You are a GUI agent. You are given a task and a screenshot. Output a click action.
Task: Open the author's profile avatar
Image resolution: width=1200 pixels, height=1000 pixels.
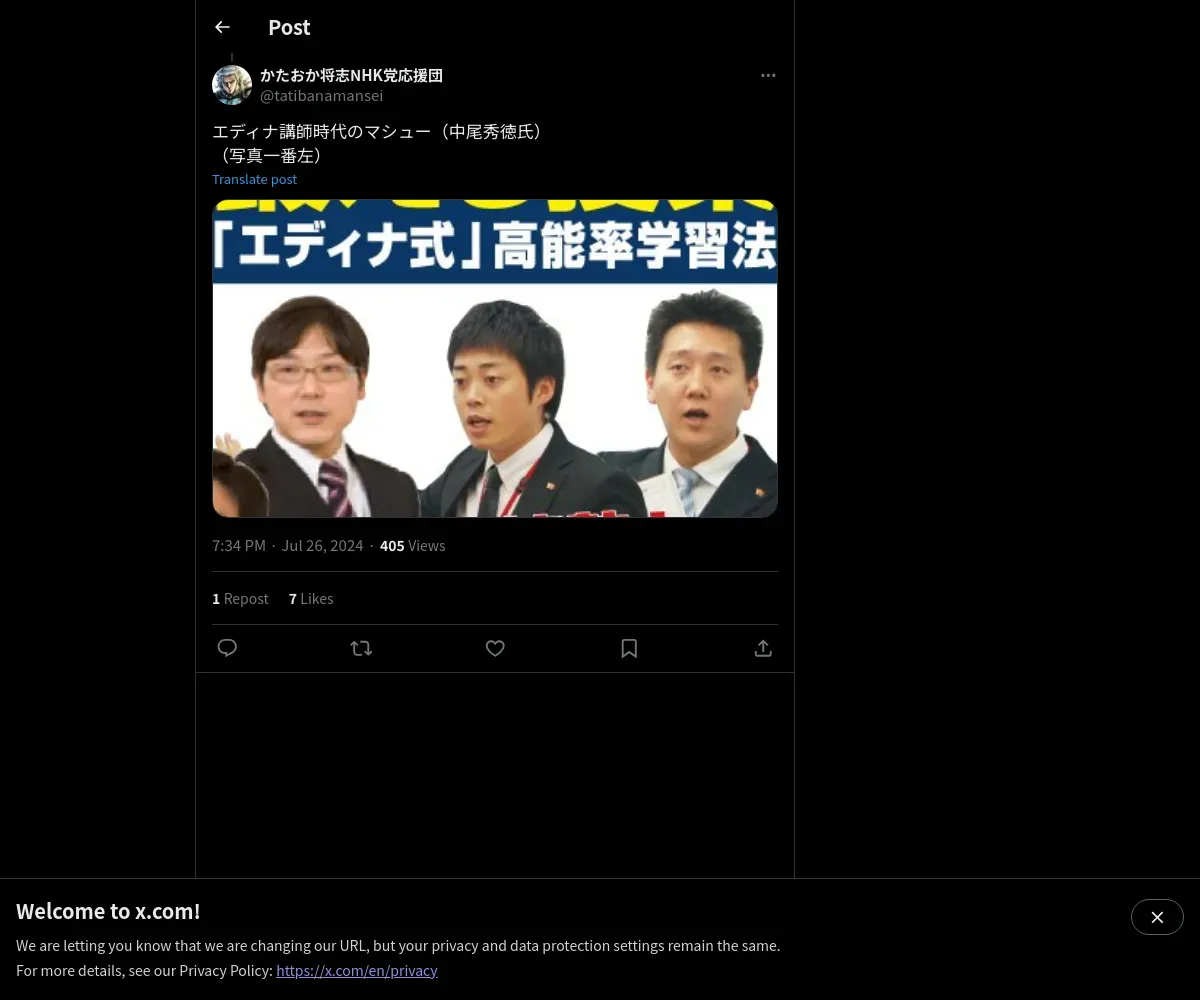coord(232,85)
